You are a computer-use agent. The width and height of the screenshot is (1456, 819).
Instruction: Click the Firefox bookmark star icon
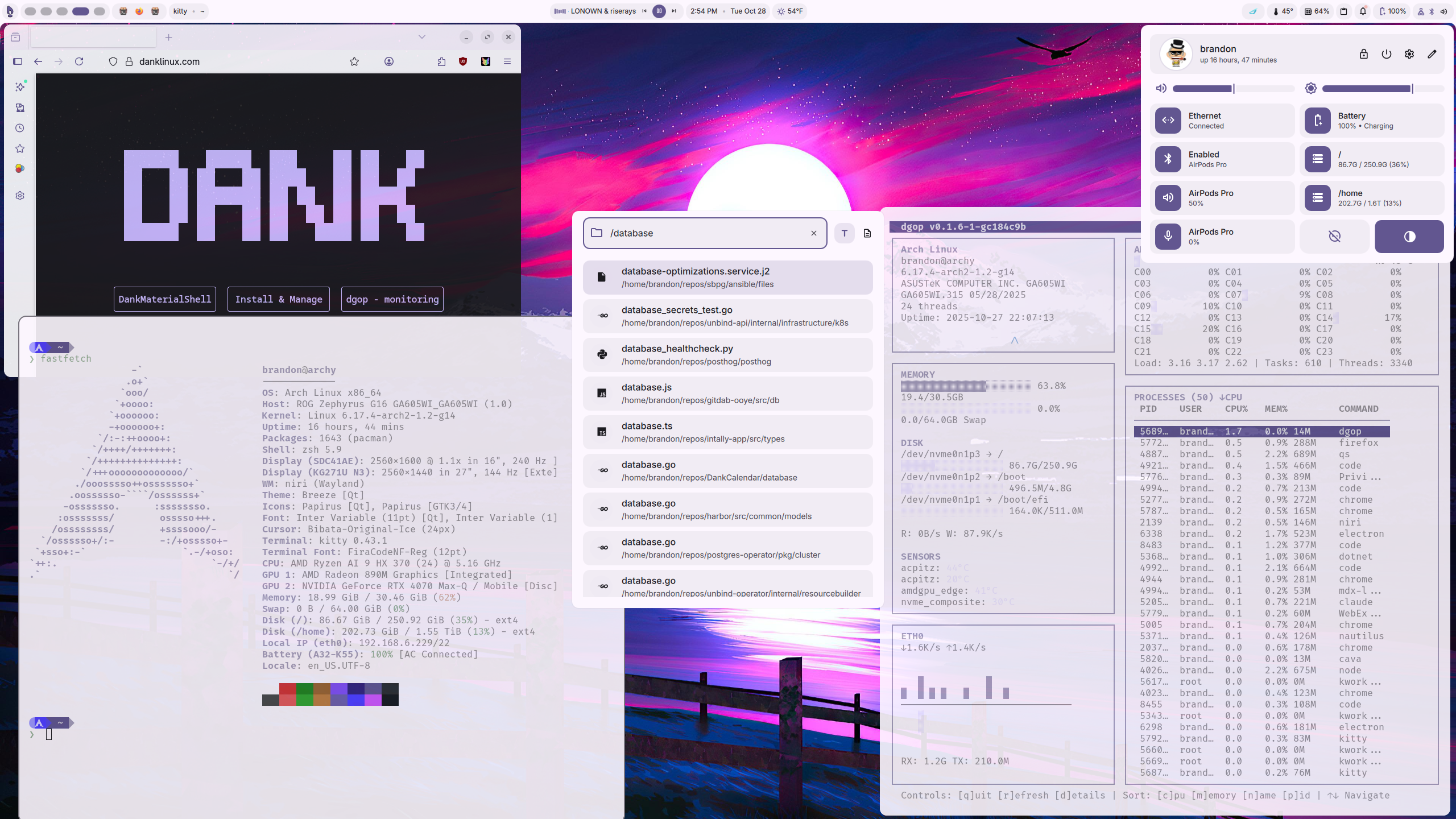pyautogui.click(x=354, y=61)
